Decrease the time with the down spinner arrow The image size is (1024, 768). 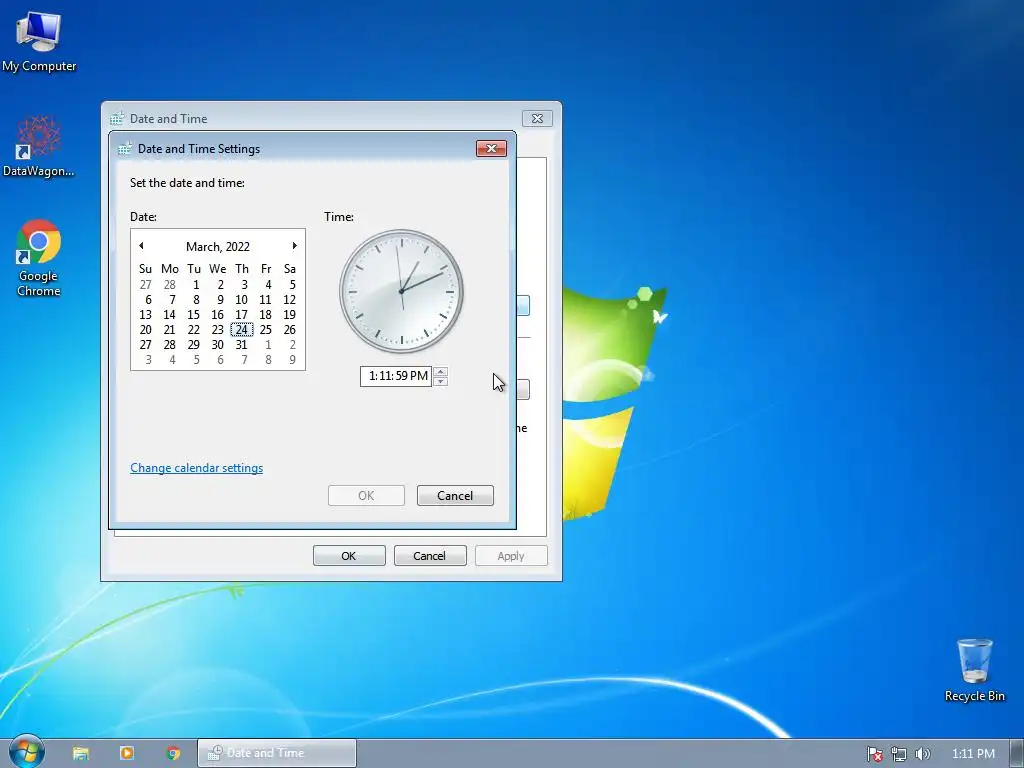coord(441,381)
